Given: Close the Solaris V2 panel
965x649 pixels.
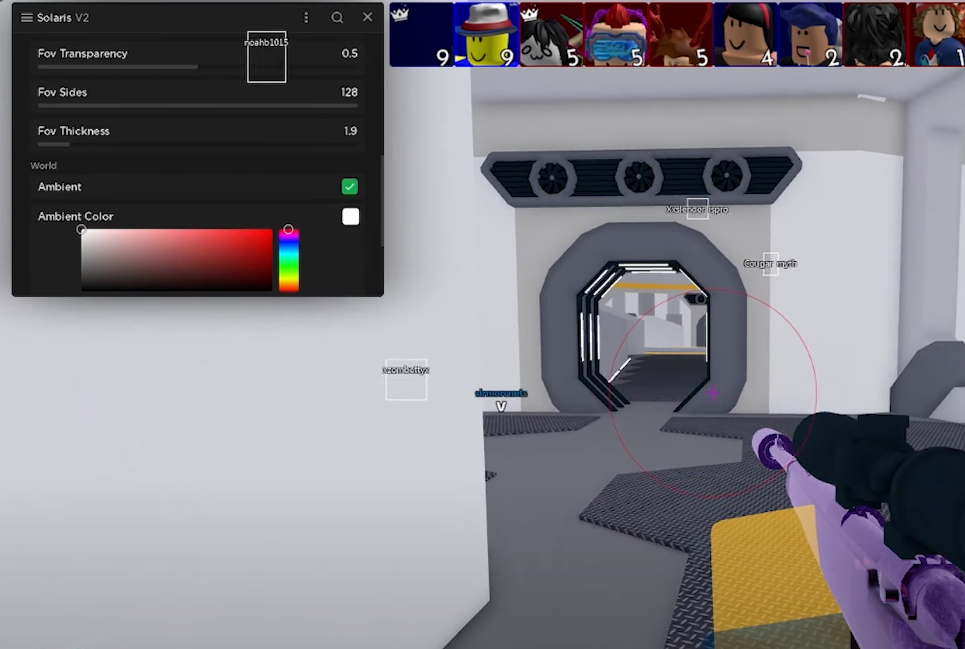Looking at the screenshot, I should point(367,17).
